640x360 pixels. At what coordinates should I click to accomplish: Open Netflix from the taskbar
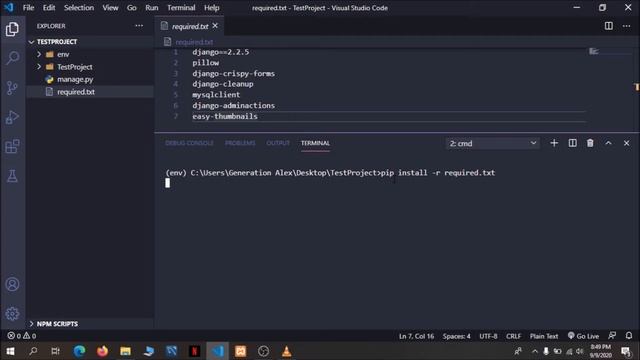tap(194, 351)
